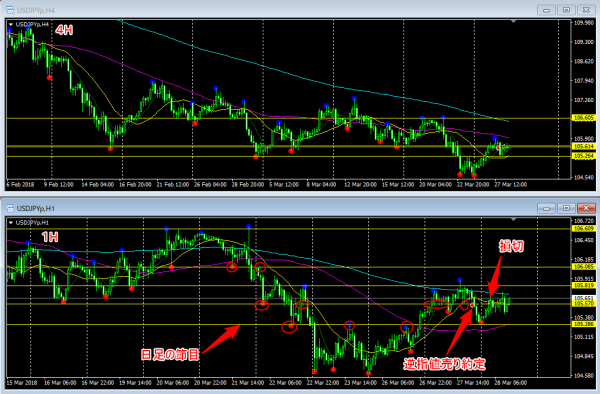Click the H1 chart shift triangle marker

(513, 220)
